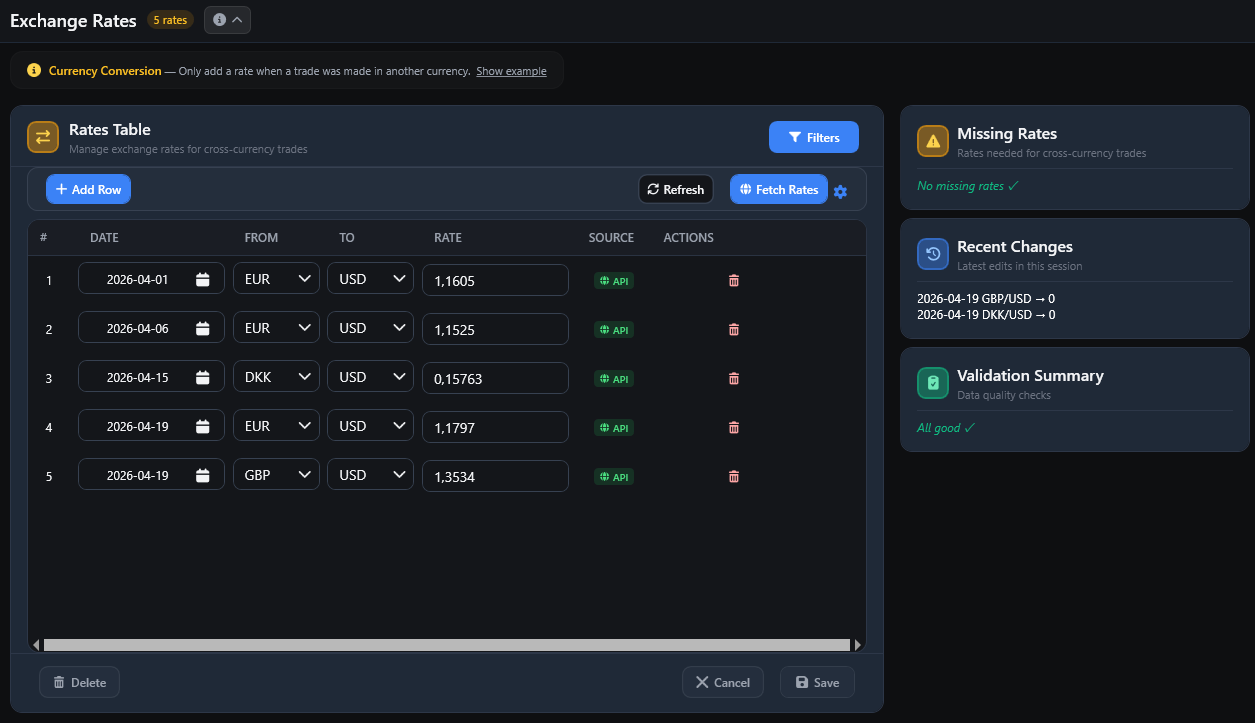1255x723 pixels.
Task: Click the rate field showing 1,3534
Action: click(495, 476)
